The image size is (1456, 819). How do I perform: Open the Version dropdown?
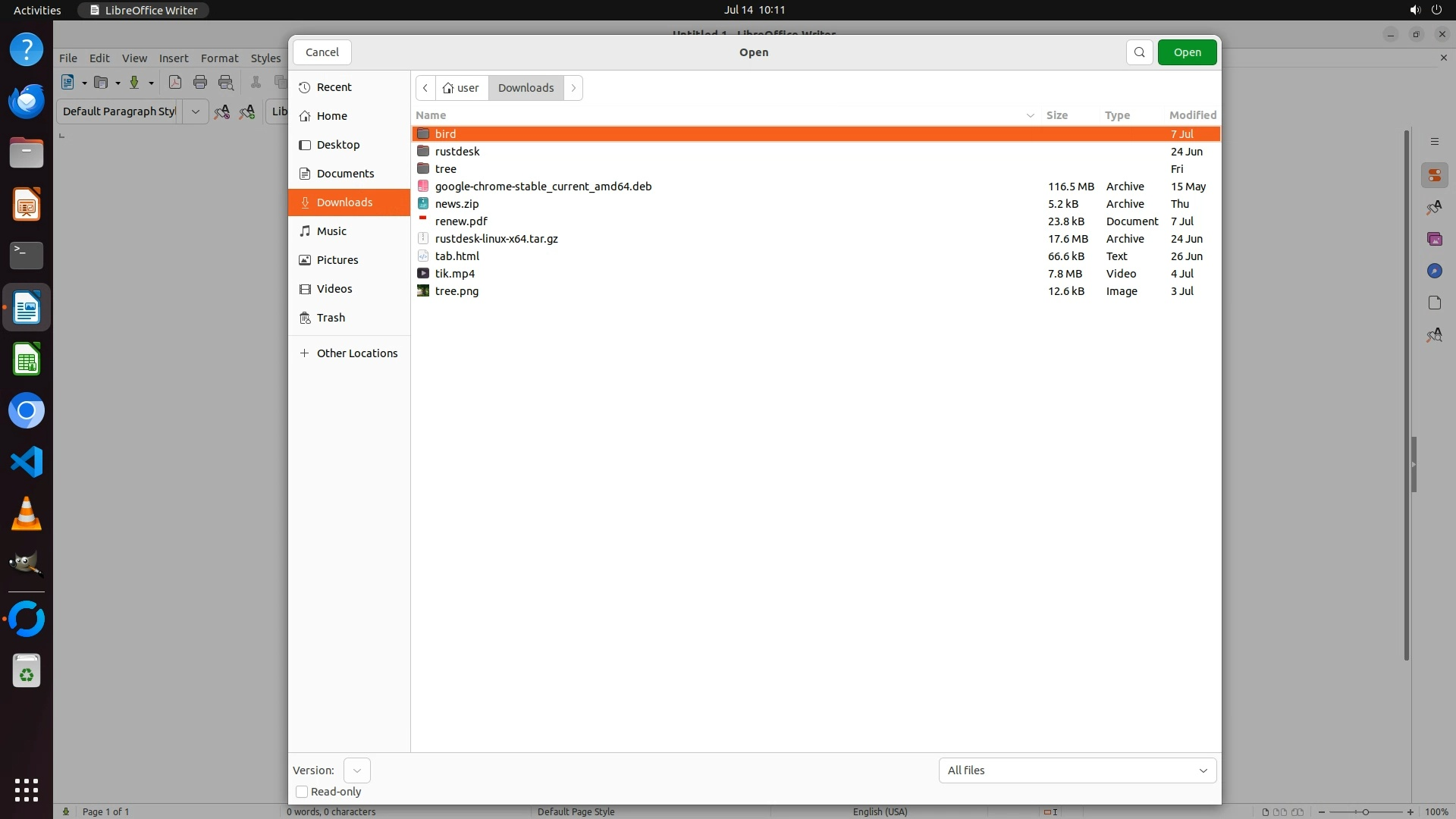(356, 770)
